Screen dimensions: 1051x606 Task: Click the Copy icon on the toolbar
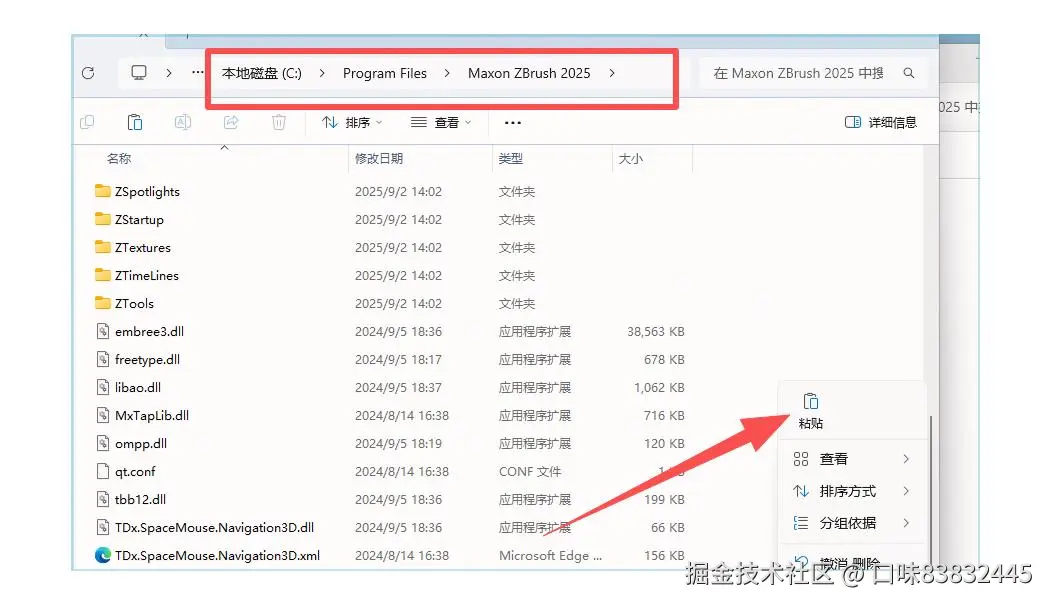[88, 122]
